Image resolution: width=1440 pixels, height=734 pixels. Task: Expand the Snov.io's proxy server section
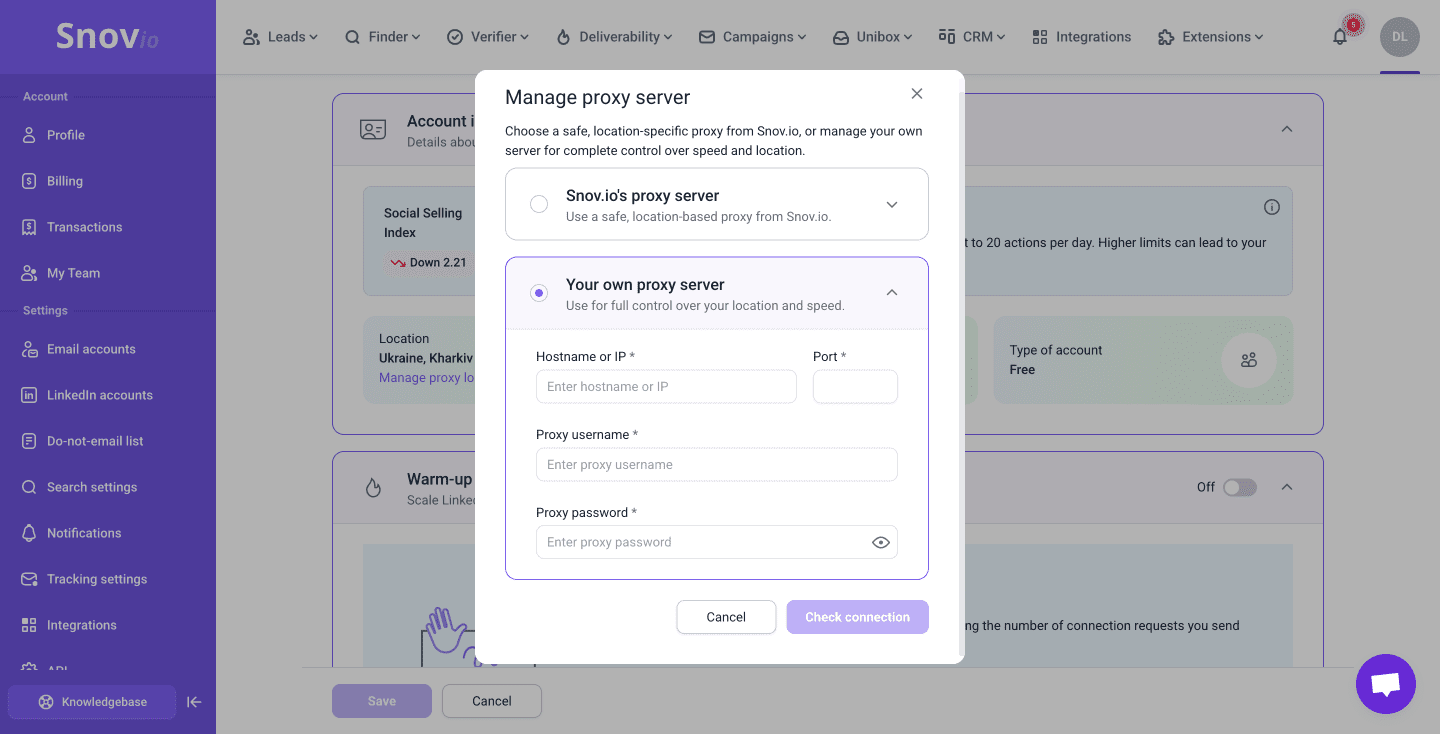[892, 204]
